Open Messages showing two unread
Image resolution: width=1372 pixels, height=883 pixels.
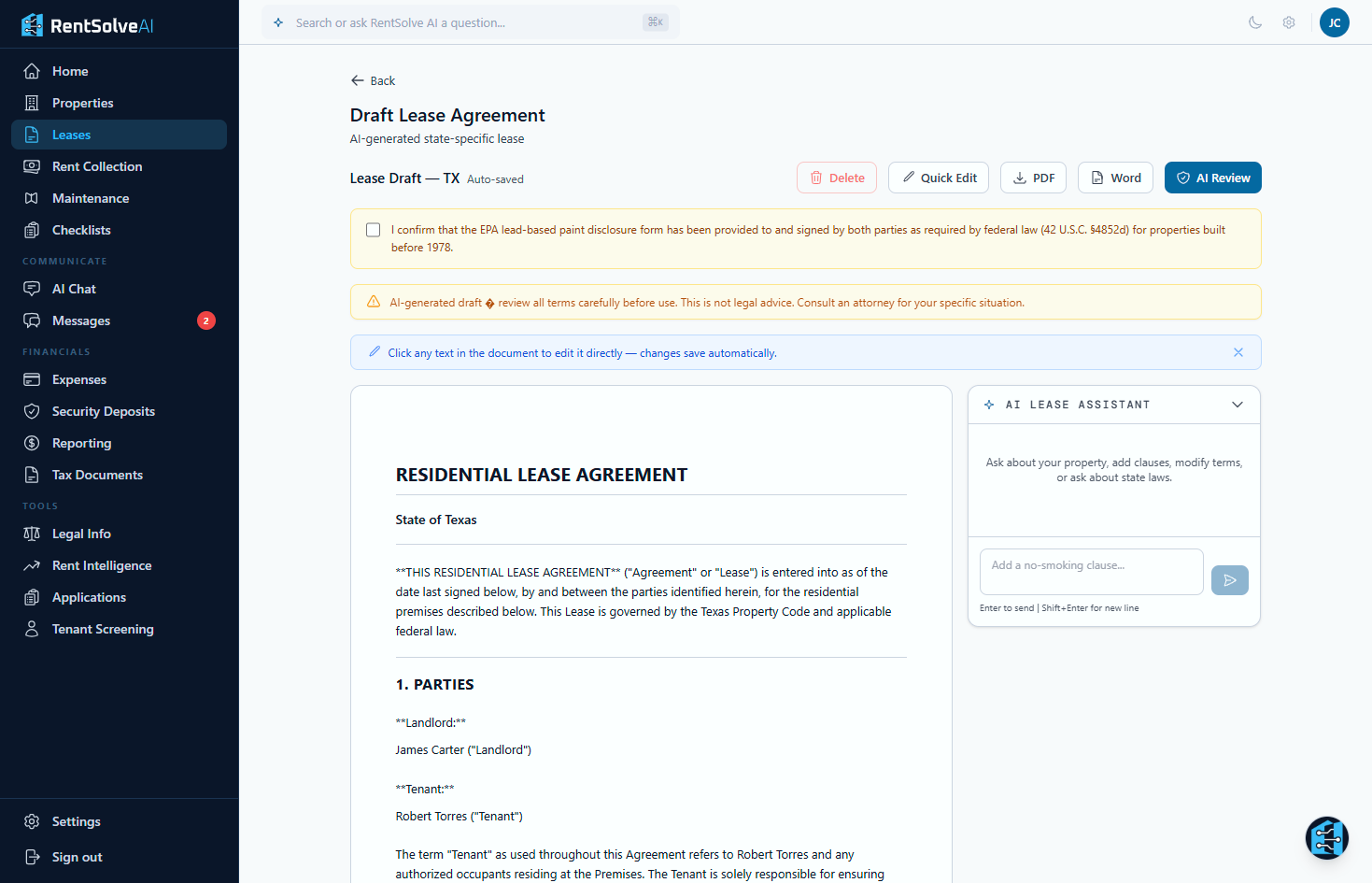click(79, 320)
